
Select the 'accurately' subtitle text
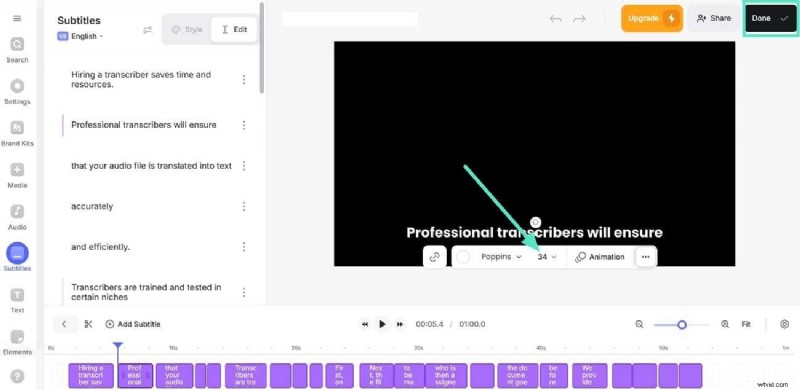pyautogui.click(x=92, y=207)
